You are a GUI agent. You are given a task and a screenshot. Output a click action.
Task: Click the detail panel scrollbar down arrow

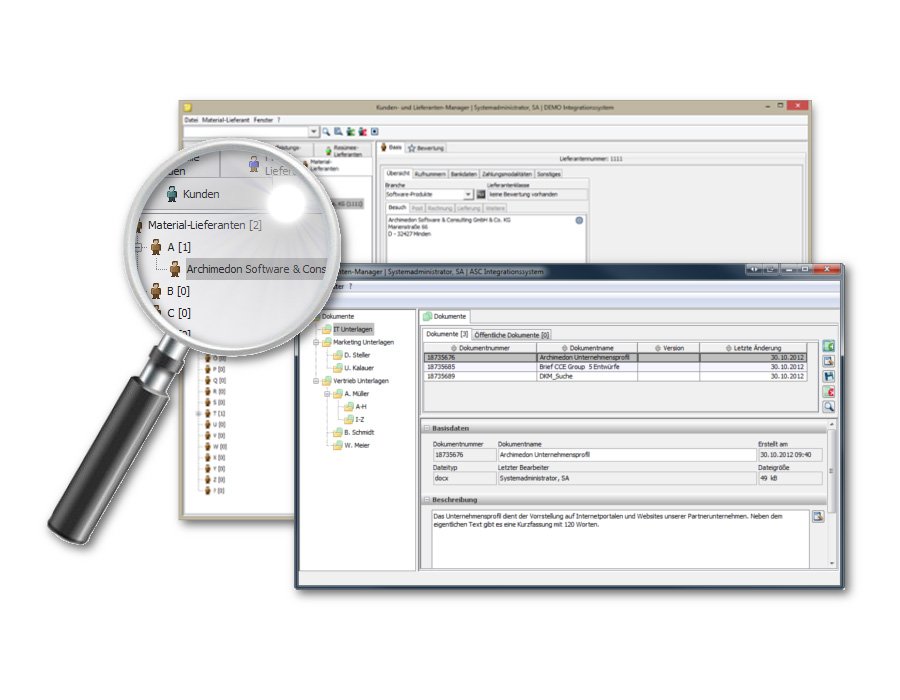coord(832,564)
